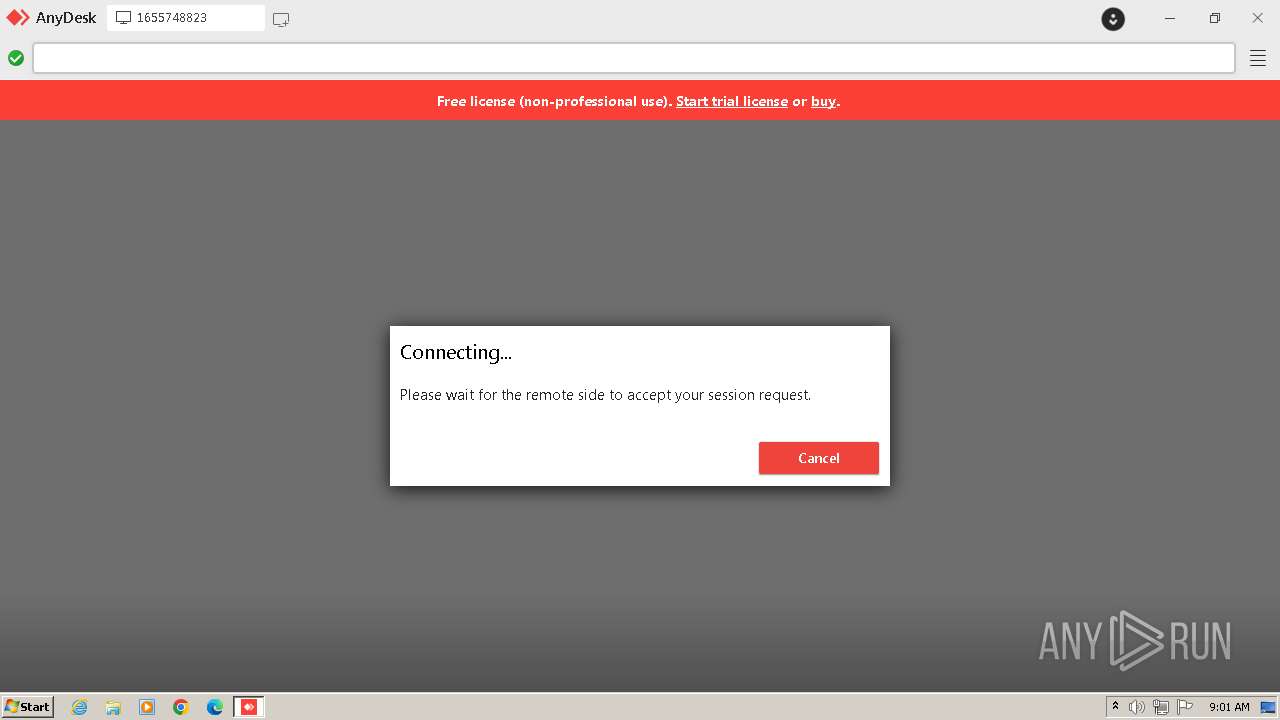Screen dimensions: 1280x720
Task: Open Microsoft Edge from taskbar
Action: click(215, 707)
